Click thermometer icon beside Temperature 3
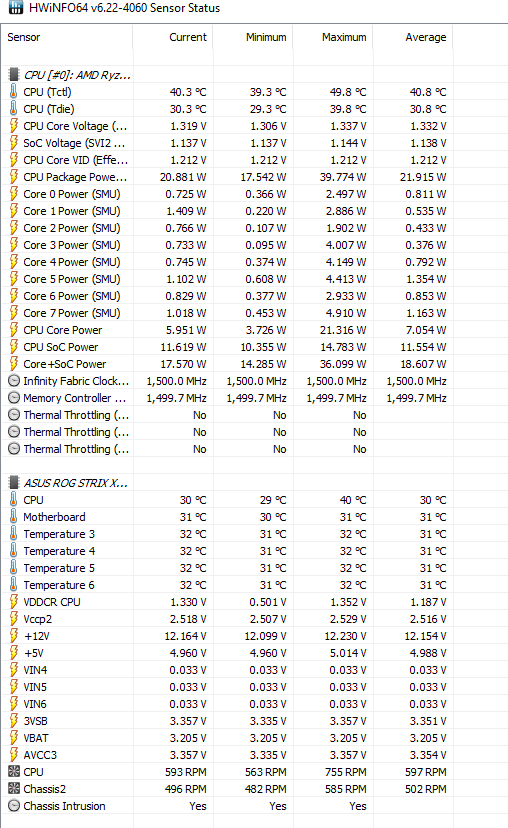 point(14,534)
